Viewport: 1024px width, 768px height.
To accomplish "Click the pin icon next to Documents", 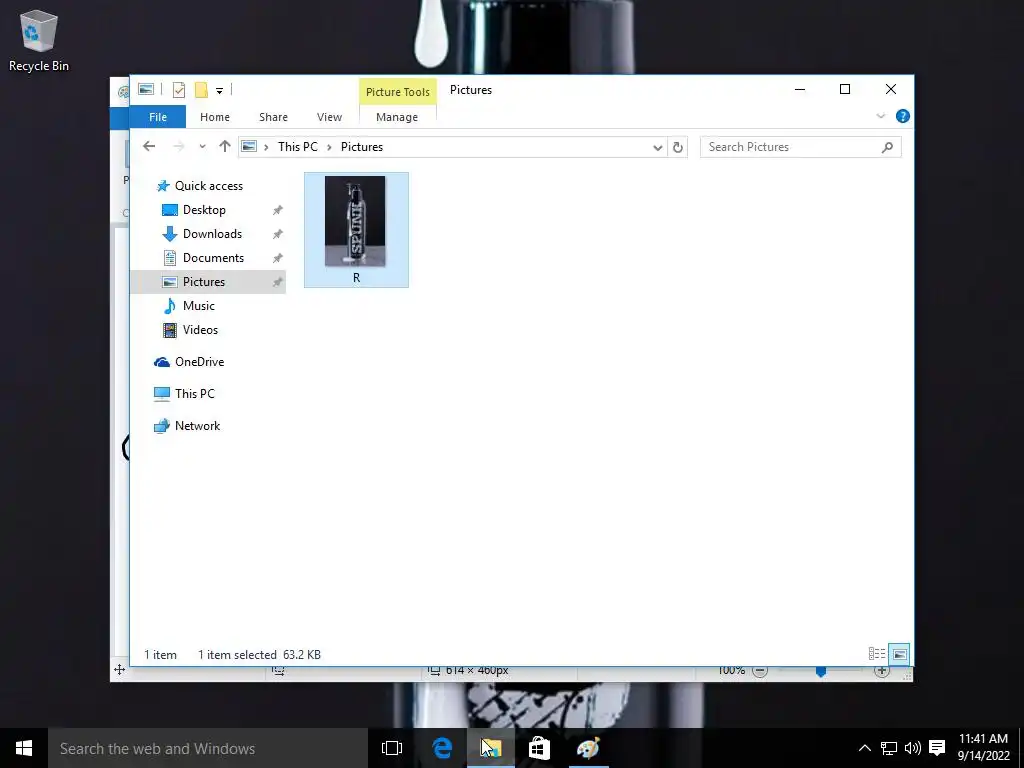I will click(x=278, y=258).
